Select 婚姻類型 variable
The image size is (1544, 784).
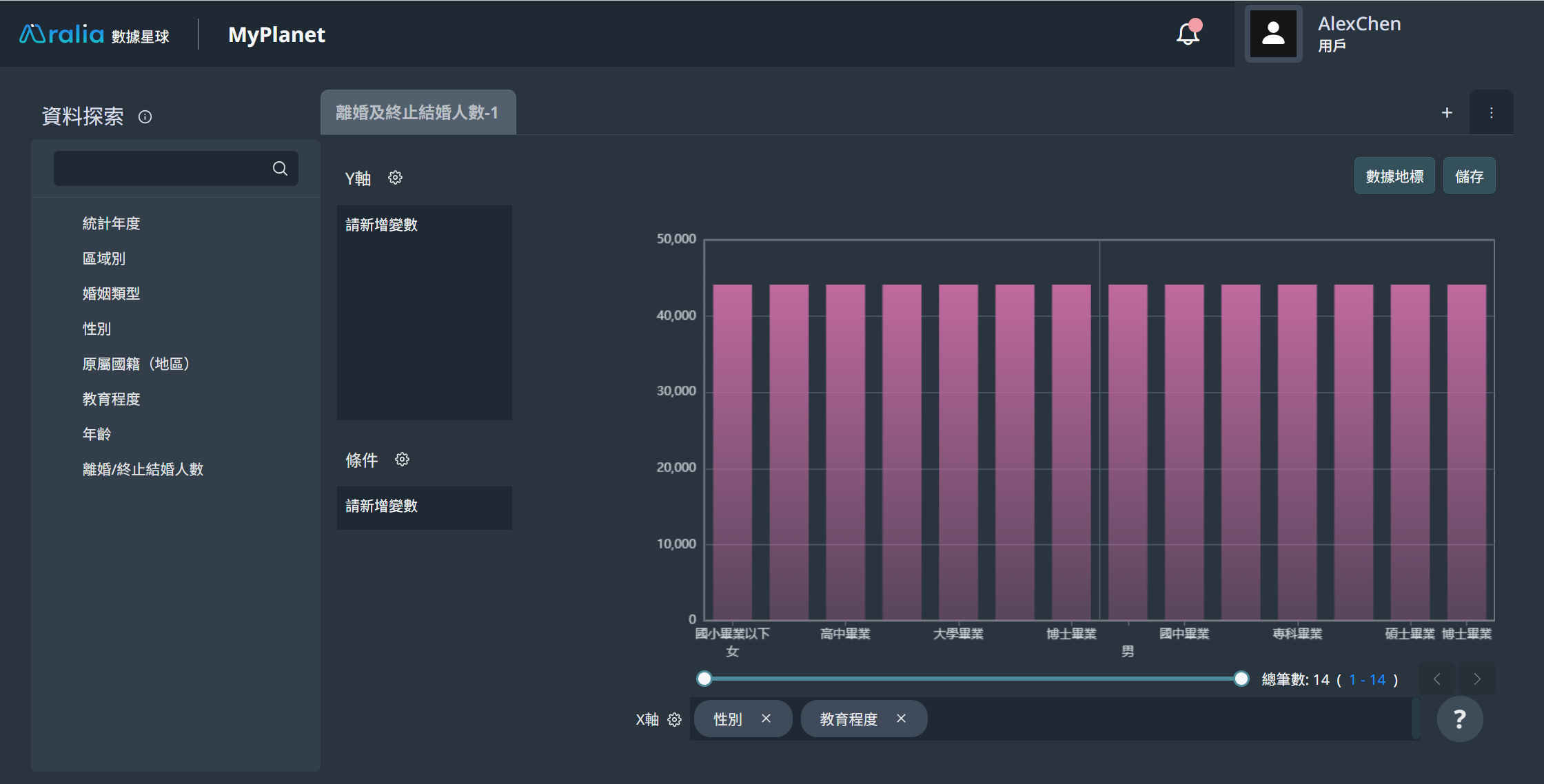(111, 293)
